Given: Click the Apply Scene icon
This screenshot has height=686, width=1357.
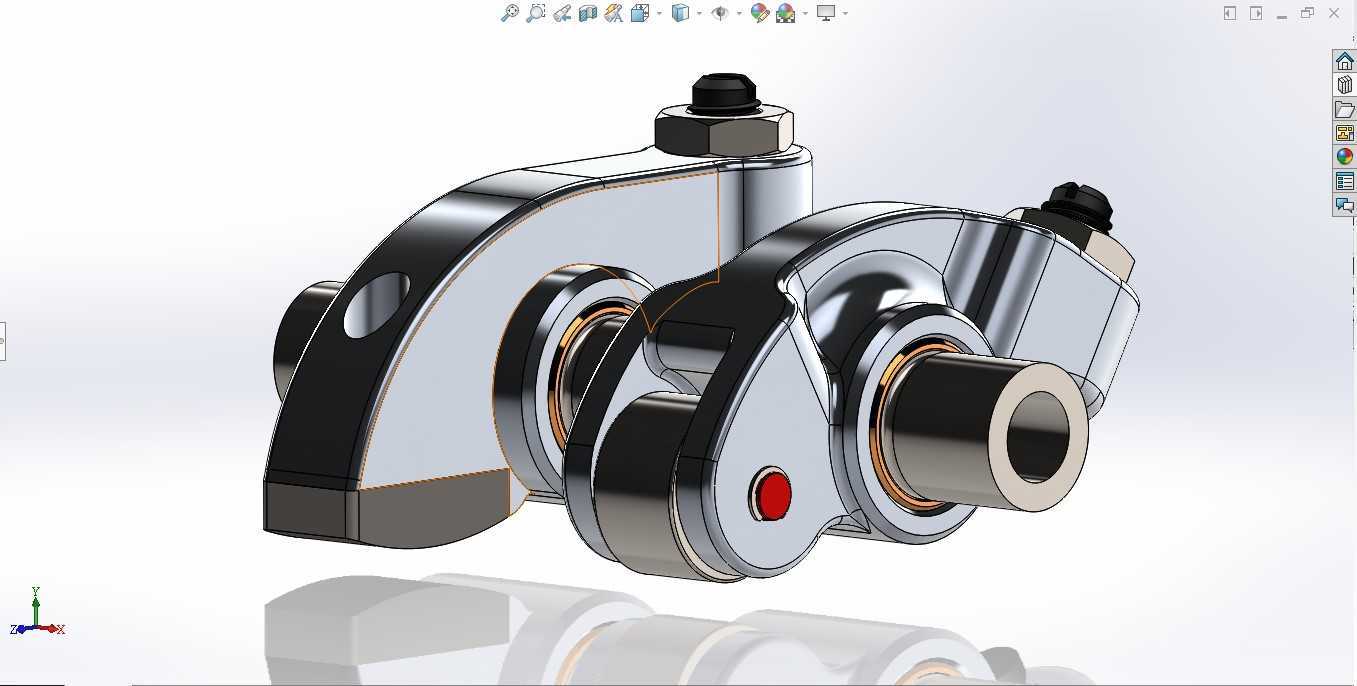Looking at the screenshot, I should [x=786, y=13].
